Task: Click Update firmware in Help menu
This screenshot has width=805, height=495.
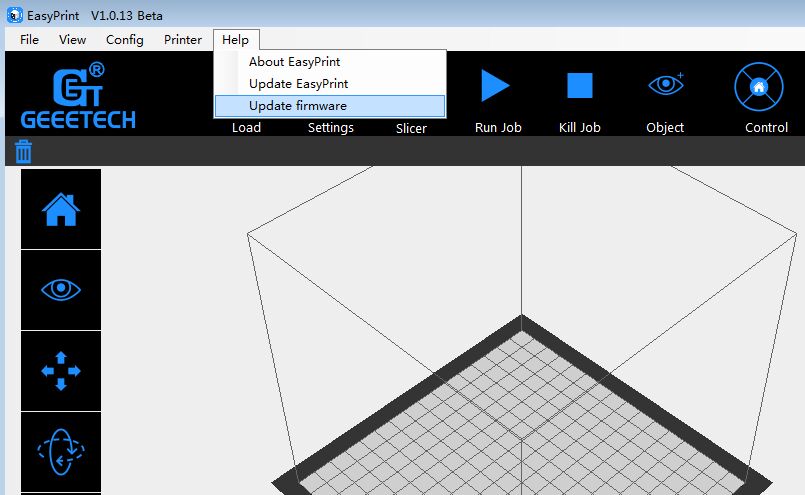Action: tap(297, 106)
